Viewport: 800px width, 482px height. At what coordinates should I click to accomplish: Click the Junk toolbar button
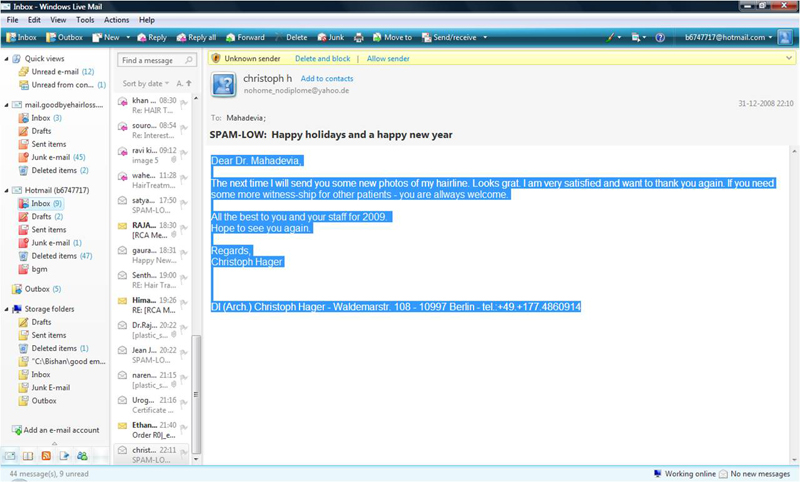pyautogui.click(x=330, y=37)
